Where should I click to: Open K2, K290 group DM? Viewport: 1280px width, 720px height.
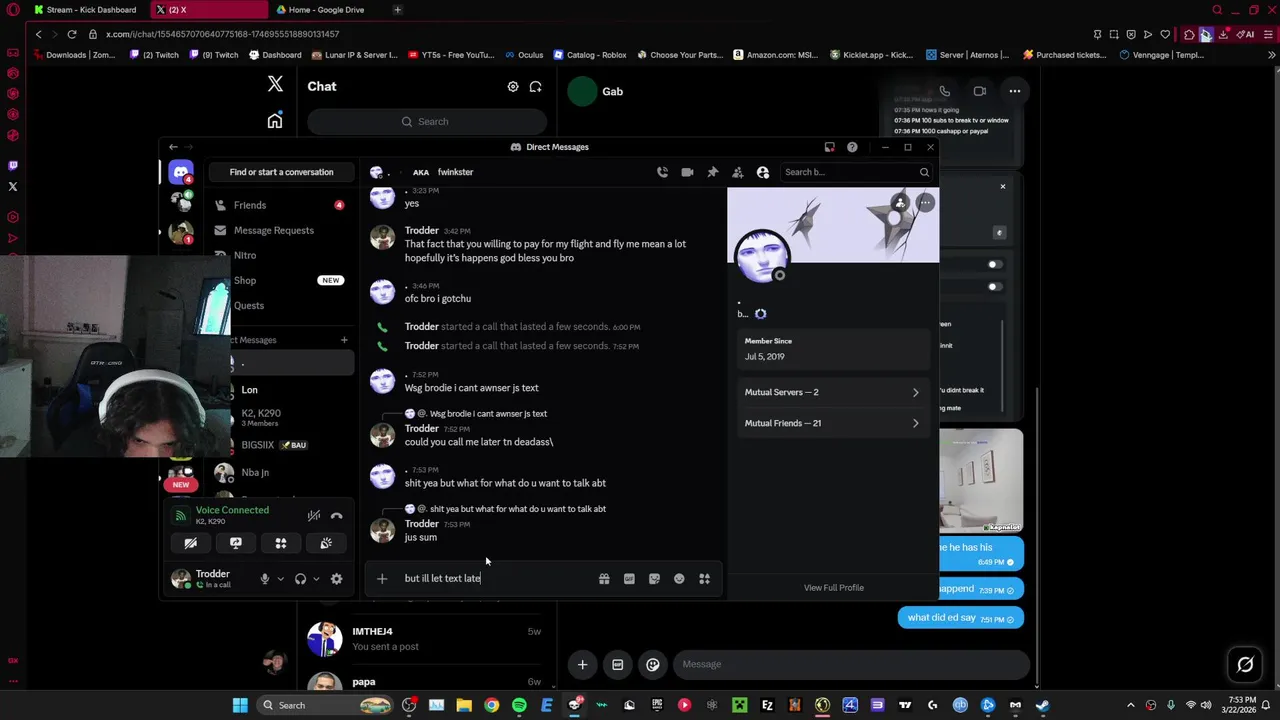click(281, 418)
